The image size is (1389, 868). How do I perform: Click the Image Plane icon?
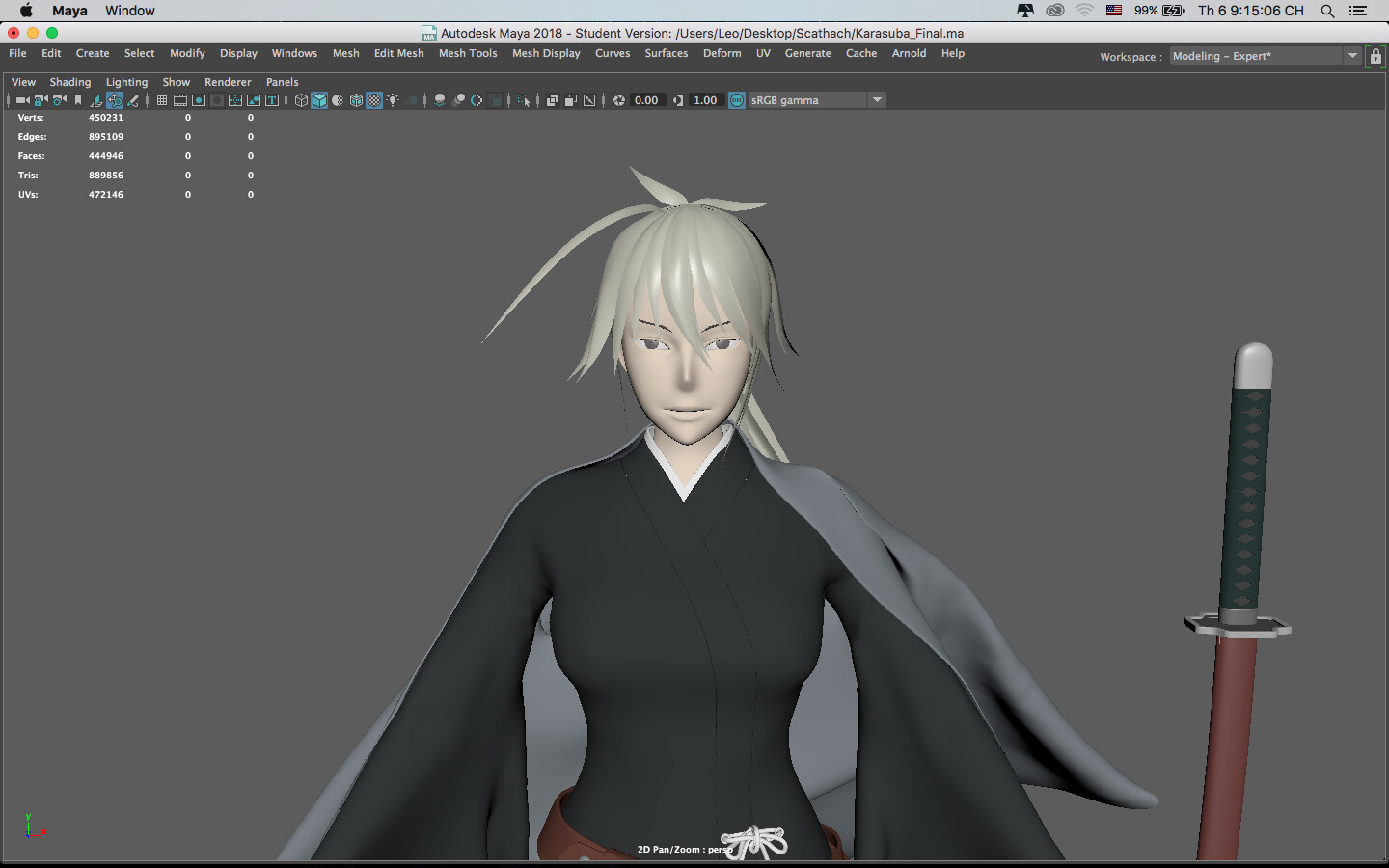[96, 100]
